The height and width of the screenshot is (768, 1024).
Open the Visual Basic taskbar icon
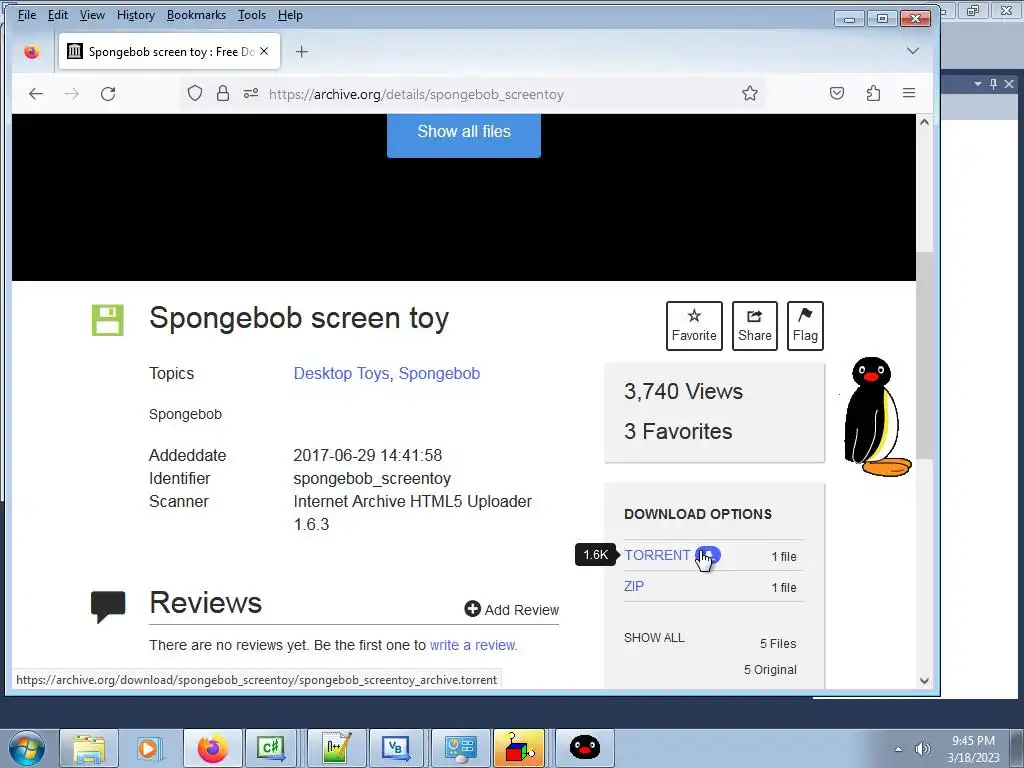(396, 748)
